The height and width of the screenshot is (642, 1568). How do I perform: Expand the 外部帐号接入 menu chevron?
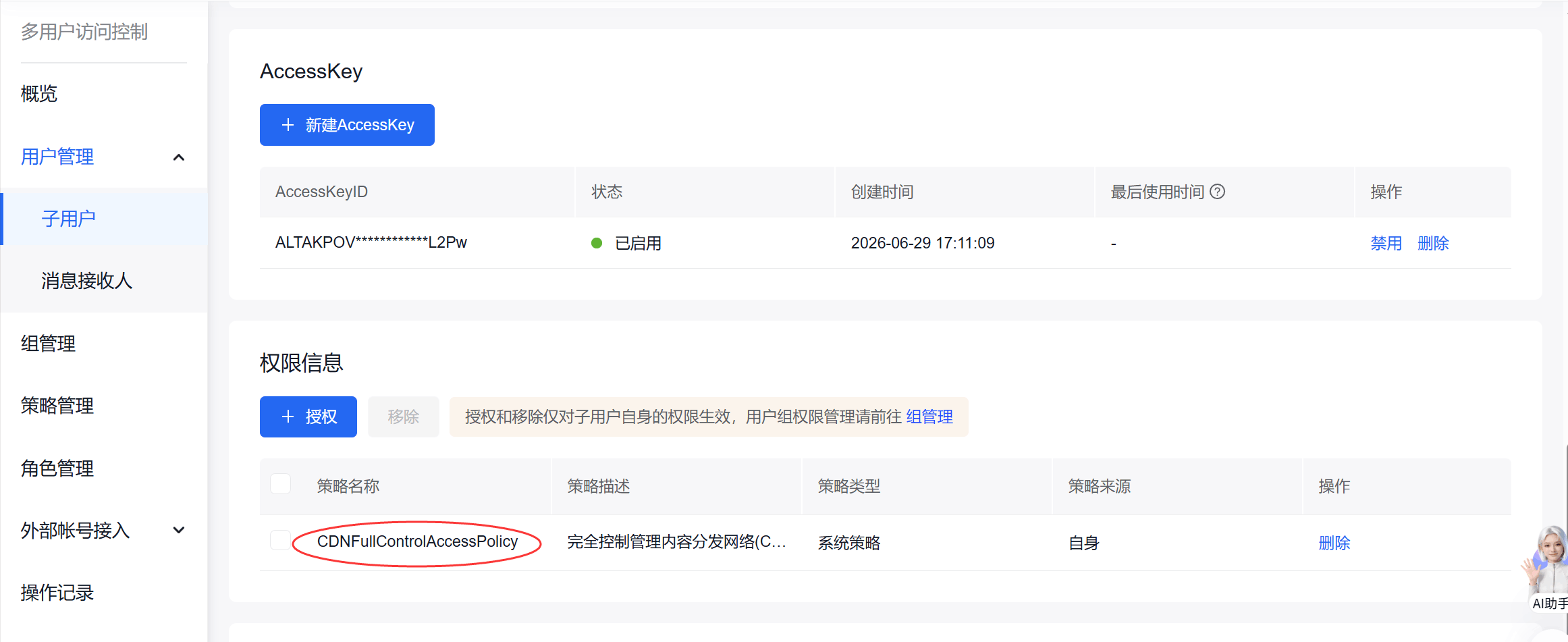(x=179, y=530)
